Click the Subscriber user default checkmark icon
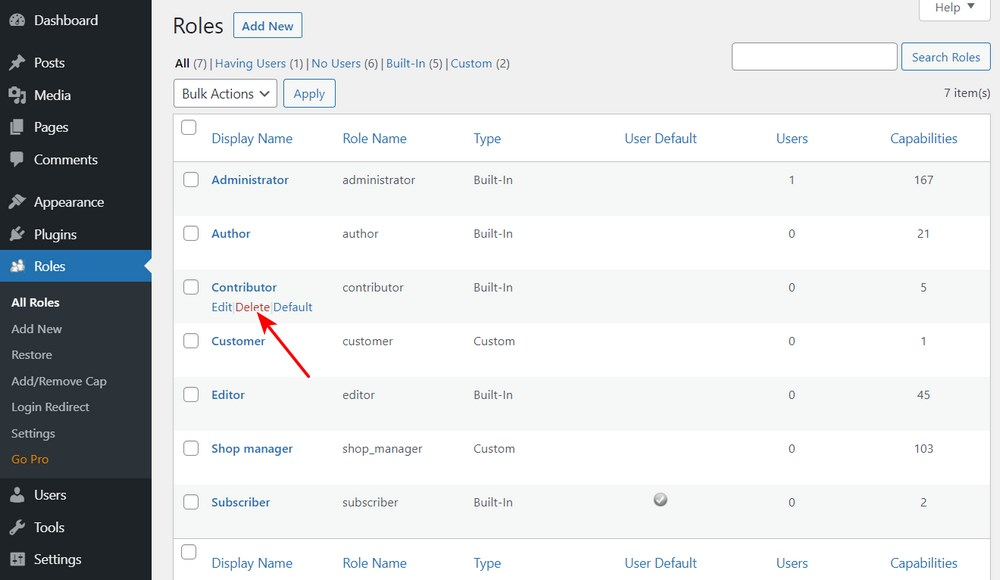This screenshot has height=580, width=1000. pyautogui.click(x=660, y=500)
